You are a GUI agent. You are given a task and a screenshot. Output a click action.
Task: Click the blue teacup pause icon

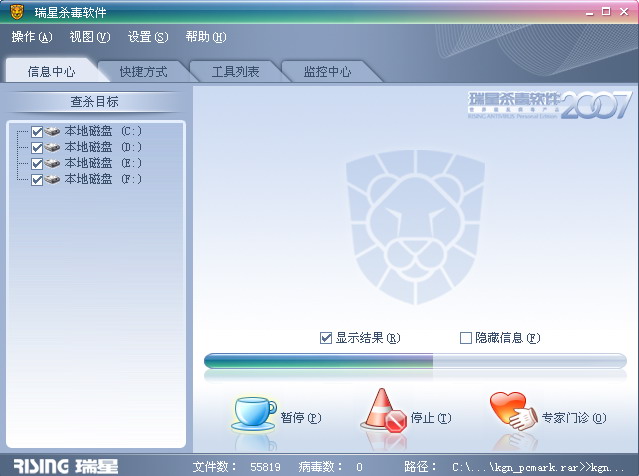[x=254, y=413]
